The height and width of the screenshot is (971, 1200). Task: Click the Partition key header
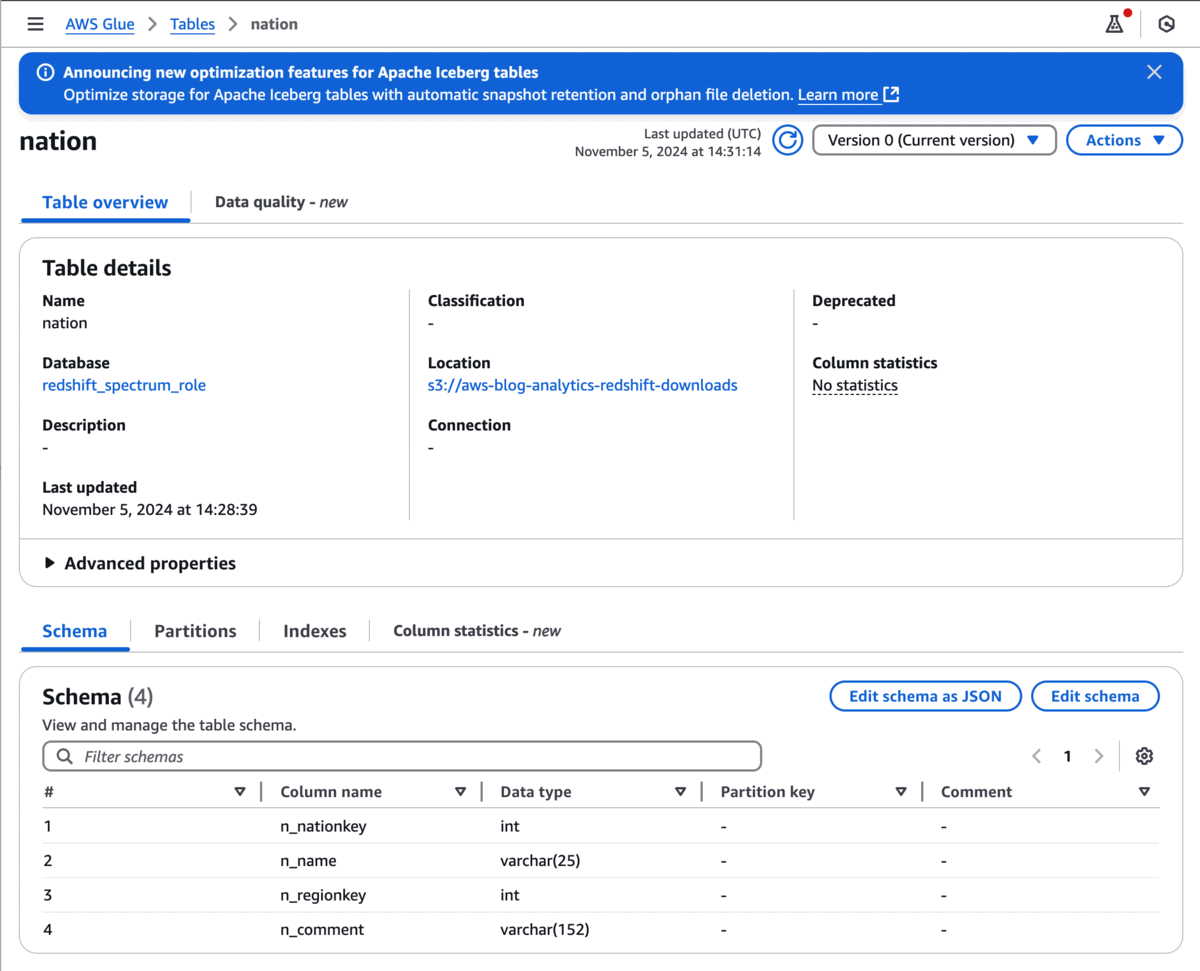point(768,792)
